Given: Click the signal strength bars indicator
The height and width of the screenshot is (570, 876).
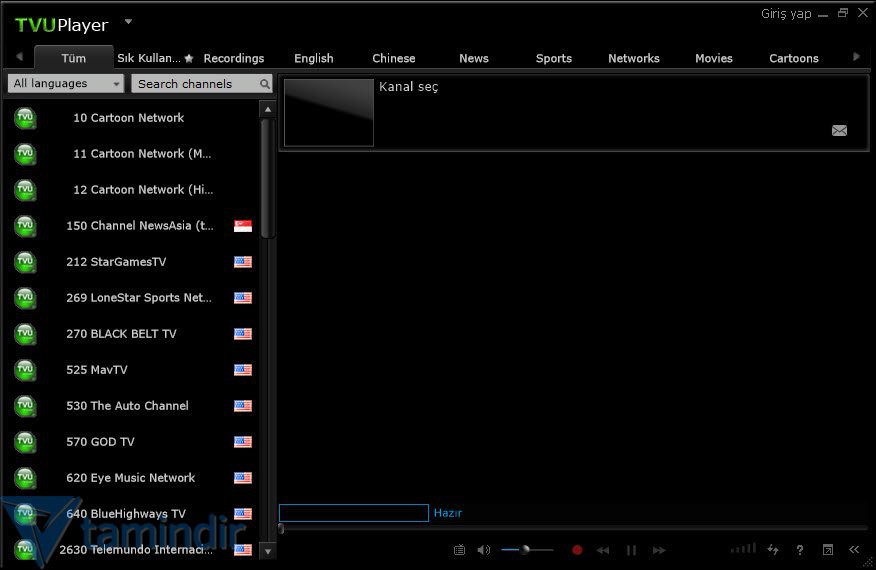Looking at the screenshot, I should click(x=743, y=549).
